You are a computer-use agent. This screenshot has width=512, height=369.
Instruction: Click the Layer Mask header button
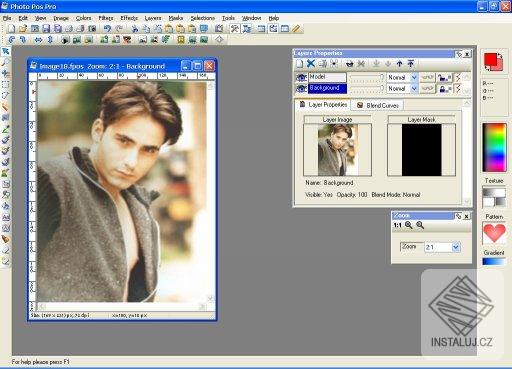click(x=421, y=119)
